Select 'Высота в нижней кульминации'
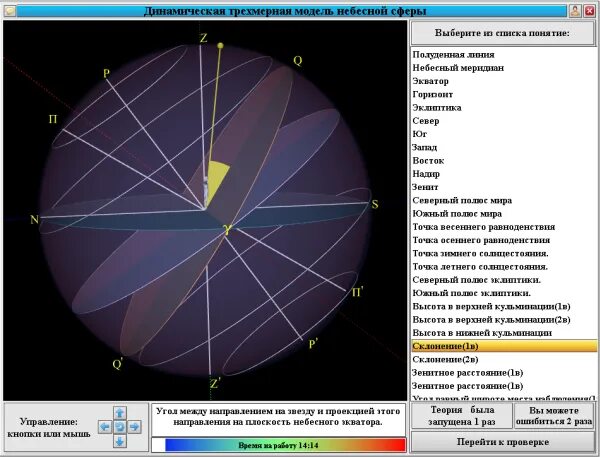Viewport: 600px width, 457px height. coord(504,333)
